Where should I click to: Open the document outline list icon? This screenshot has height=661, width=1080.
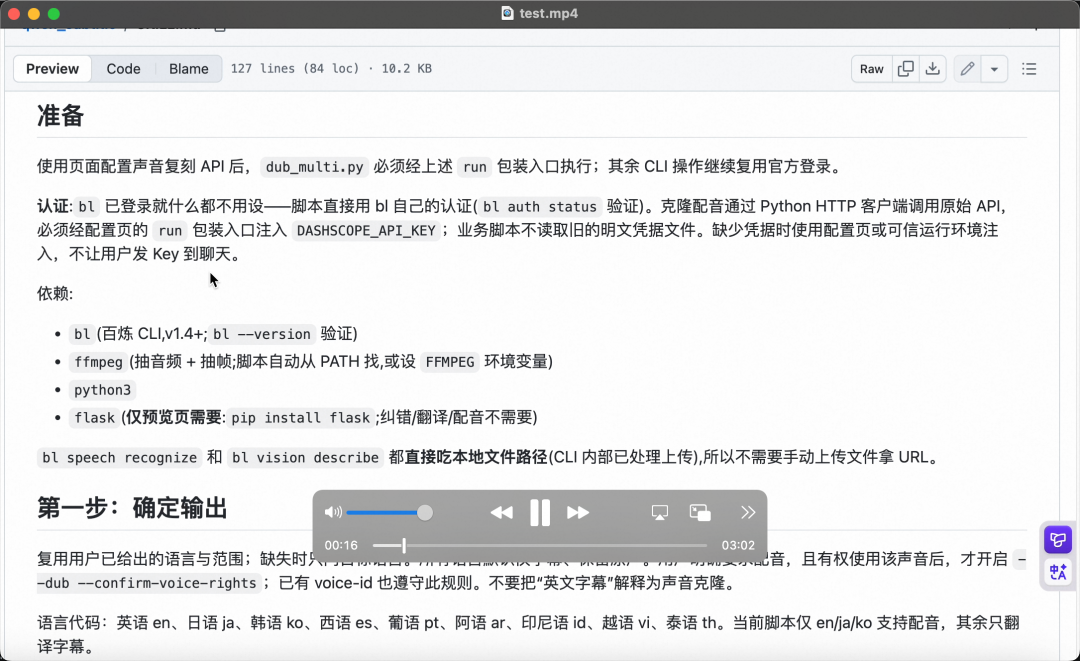pyautogui.click(x=1029, y=69)
